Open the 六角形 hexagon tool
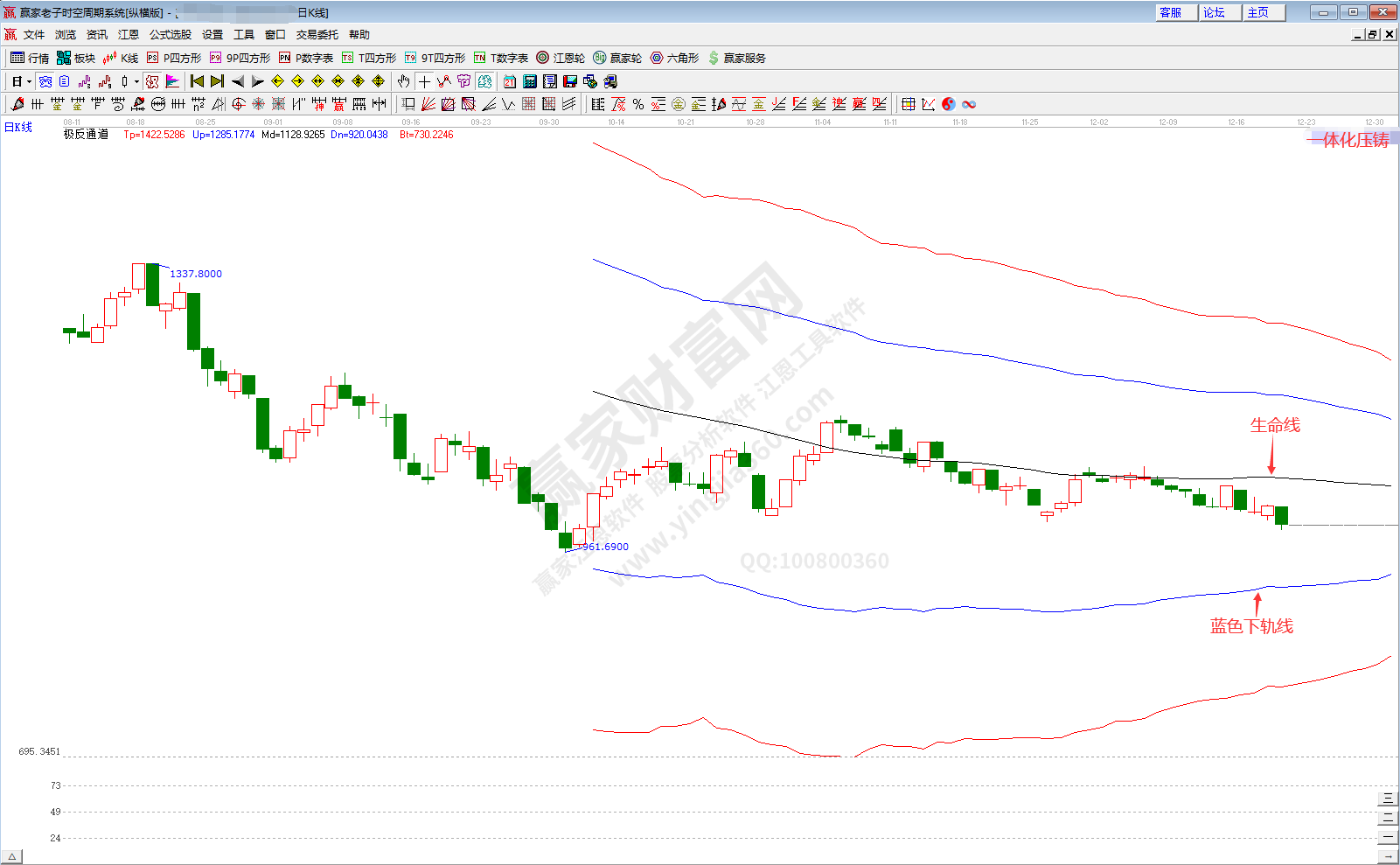This screenshot has height=865, width=1400. [674, 58]
